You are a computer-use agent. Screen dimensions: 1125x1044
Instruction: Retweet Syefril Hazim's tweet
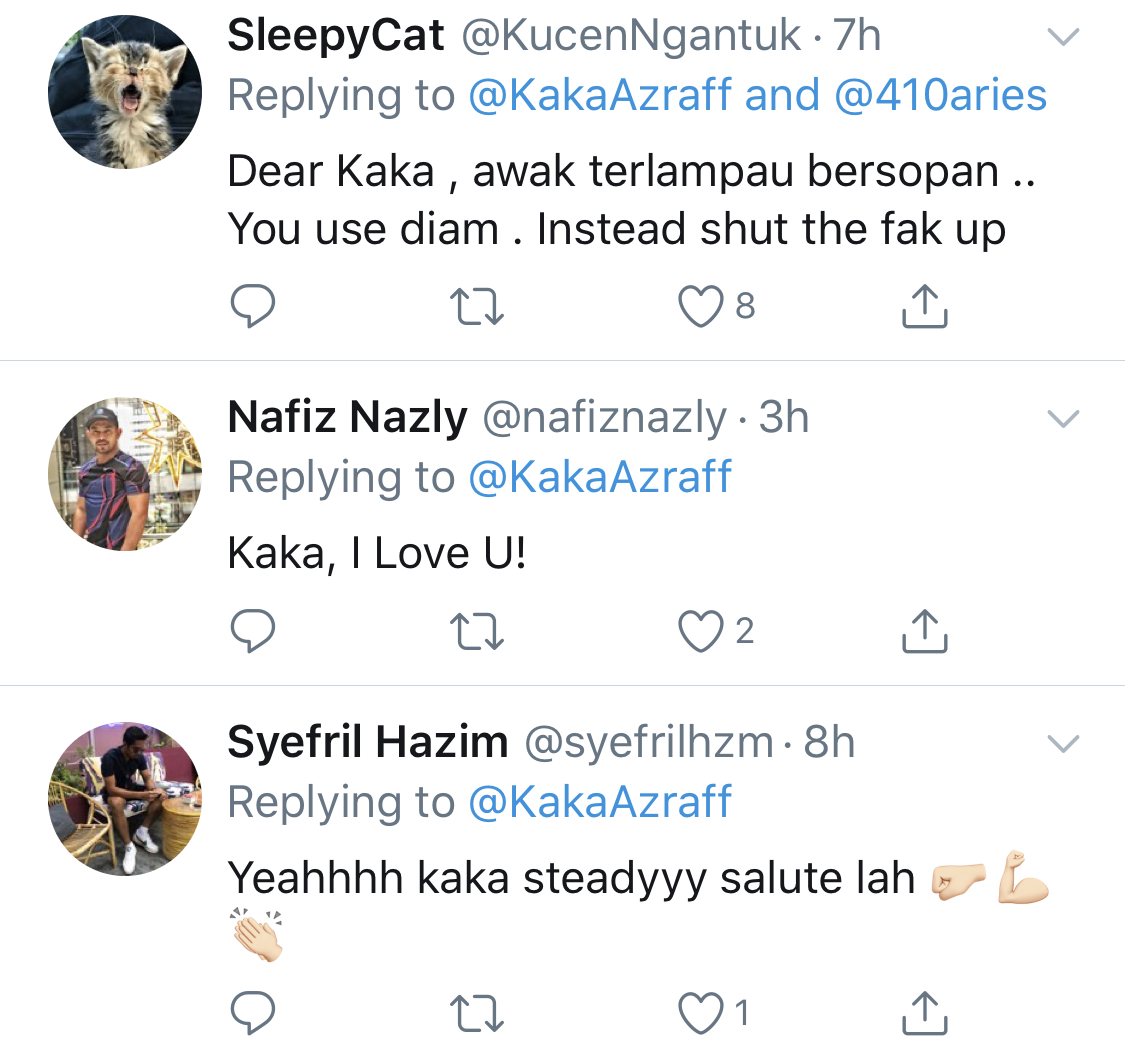[477, 1014]
